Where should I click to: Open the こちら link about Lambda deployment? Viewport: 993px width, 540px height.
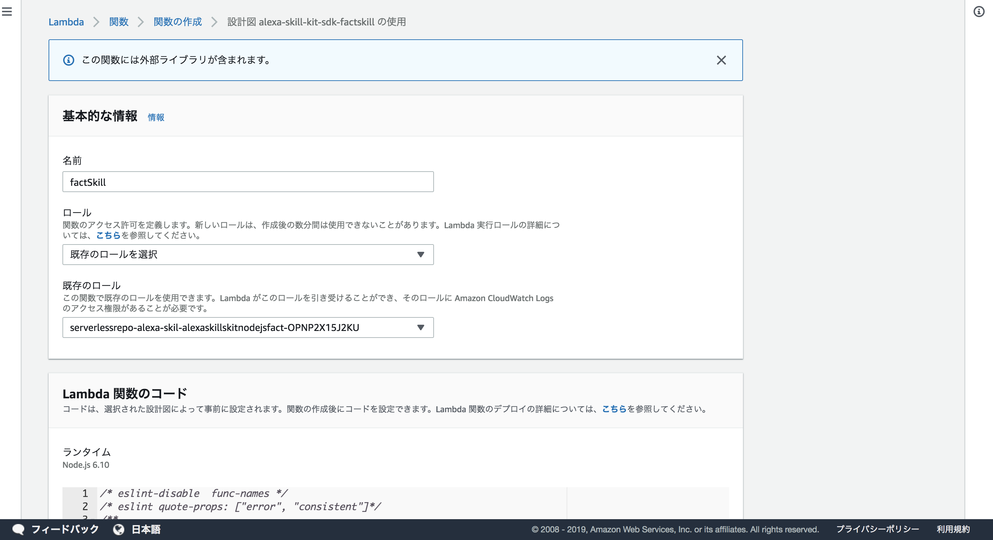coord(614,409)
